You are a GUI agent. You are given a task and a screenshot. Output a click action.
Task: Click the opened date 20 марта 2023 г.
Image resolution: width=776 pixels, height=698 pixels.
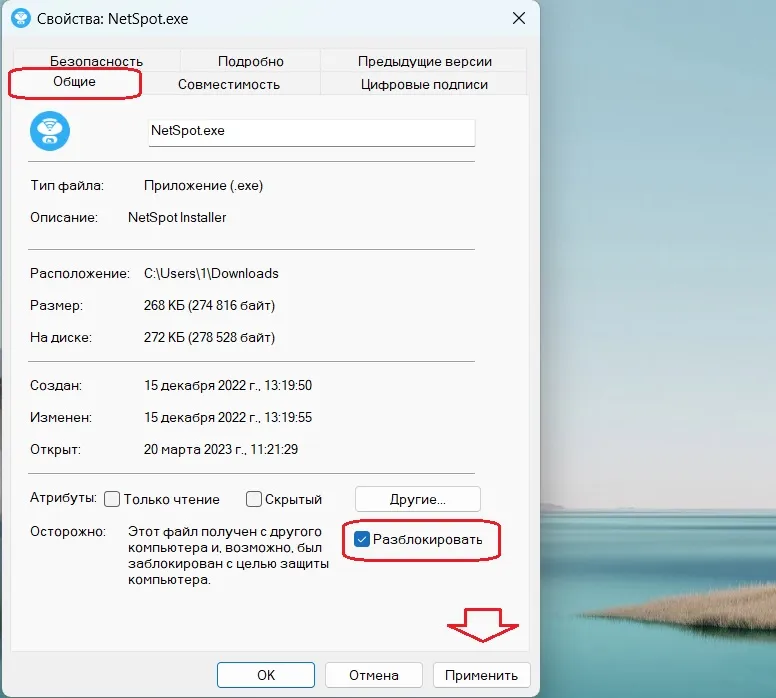click(221, 449)
